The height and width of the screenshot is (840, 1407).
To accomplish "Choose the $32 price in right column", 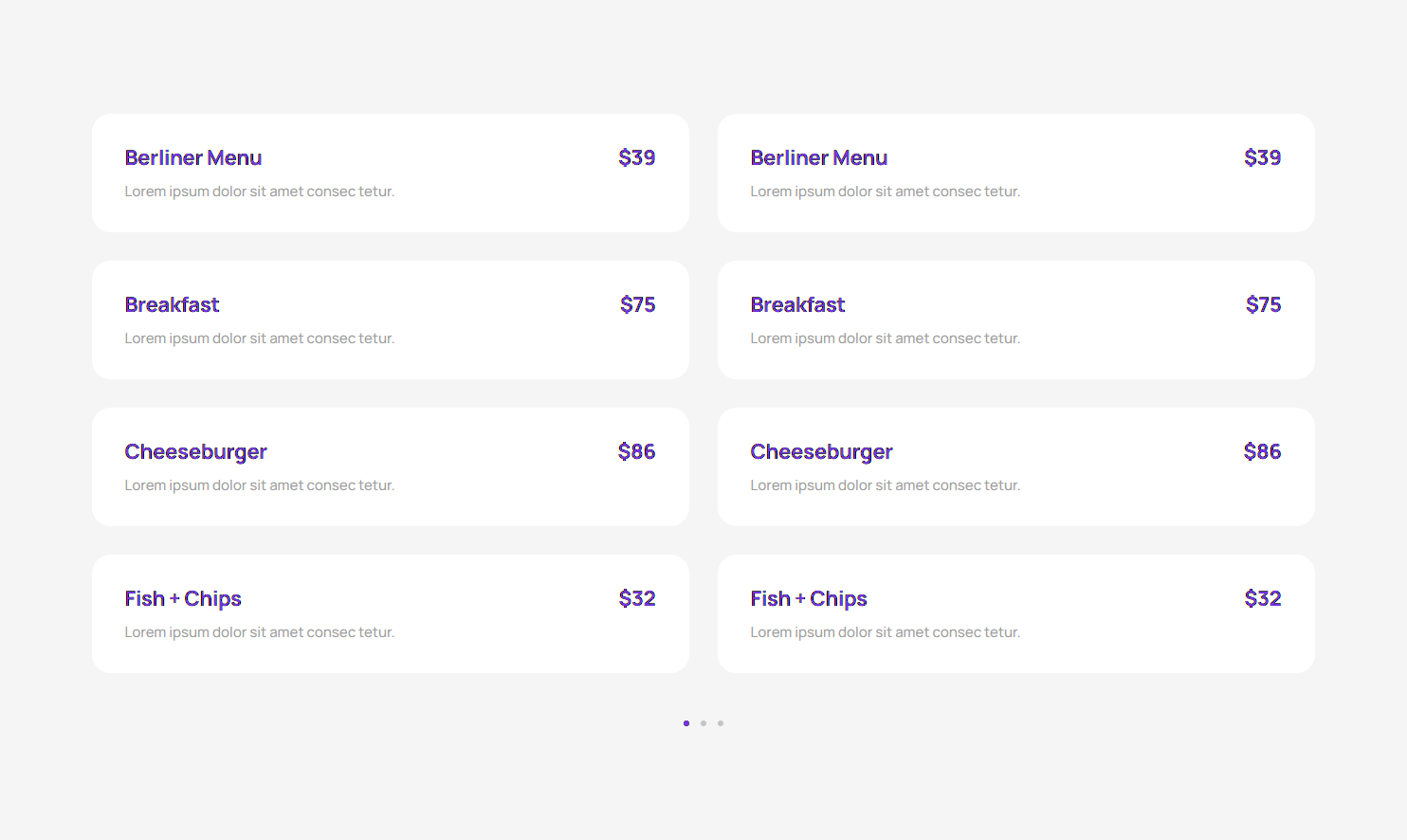I will tap(1263, 599).
